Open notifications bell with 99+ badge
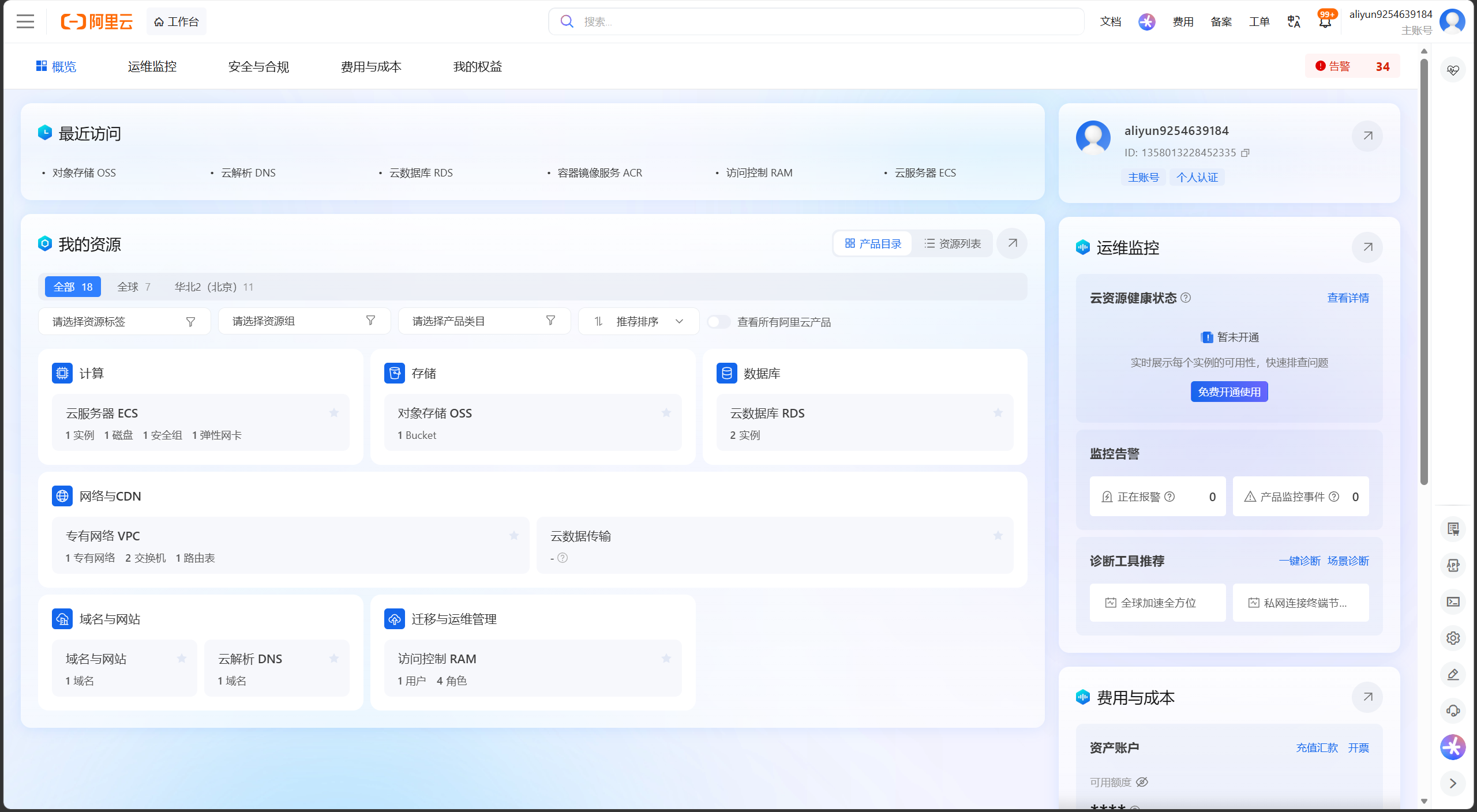 [1325, 22]
